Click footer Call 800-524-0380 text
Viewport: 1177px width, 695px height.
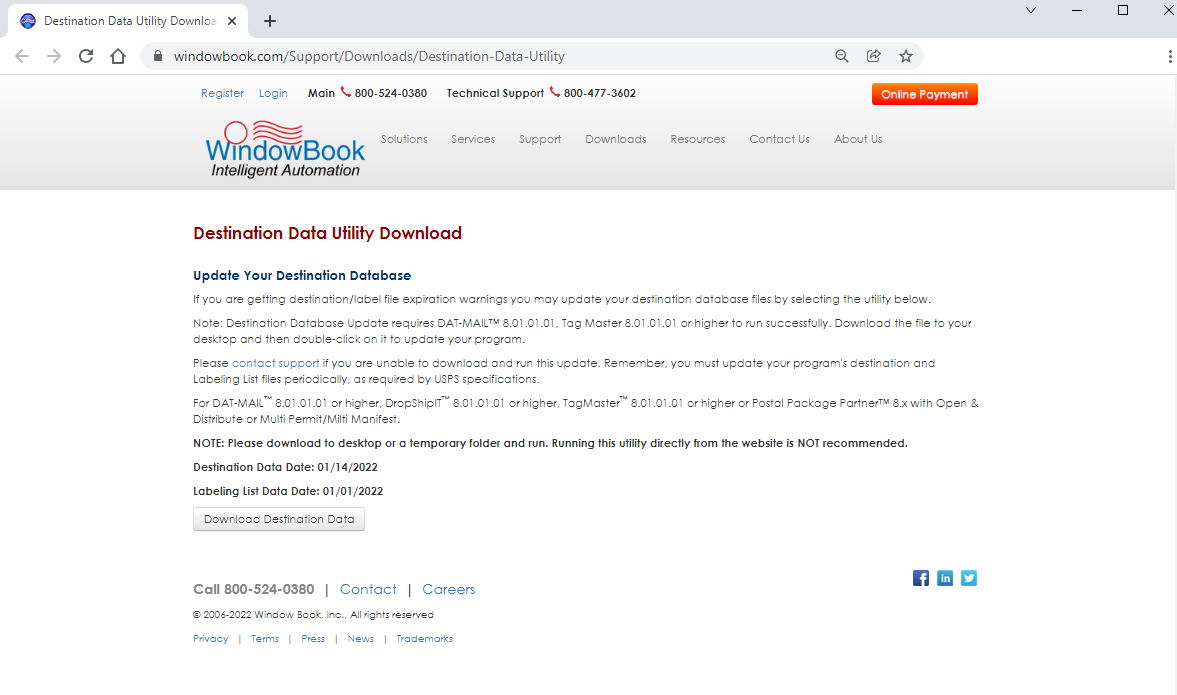(254, 589)
